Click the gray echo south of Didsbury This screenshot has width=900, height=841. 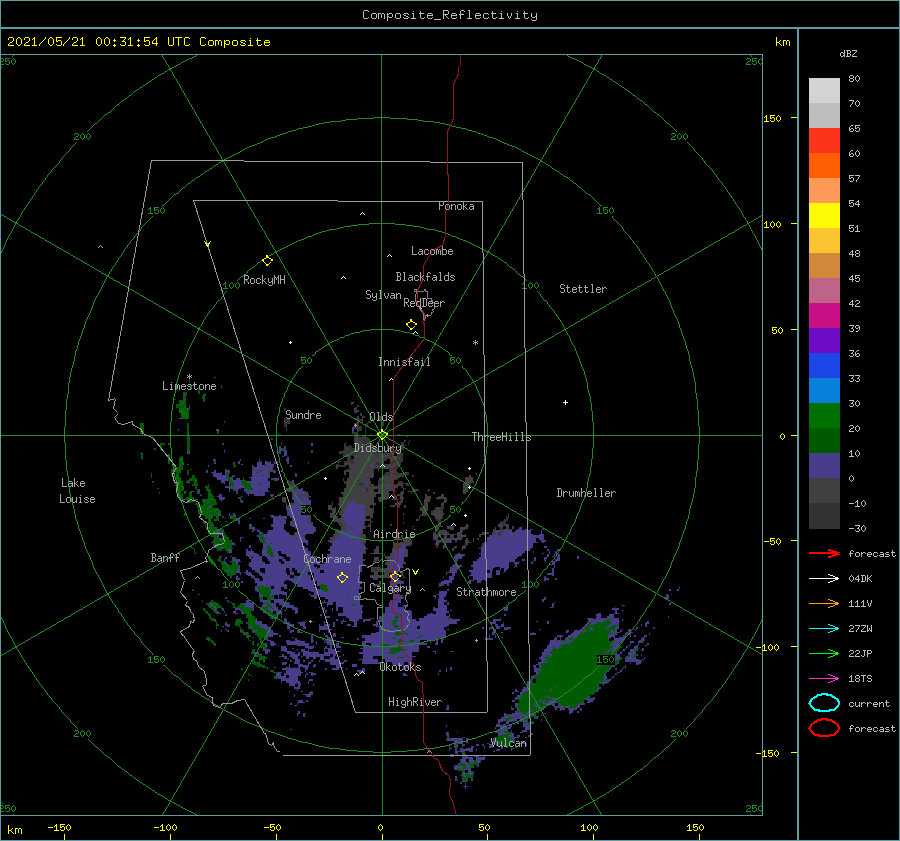click(360, 476)
